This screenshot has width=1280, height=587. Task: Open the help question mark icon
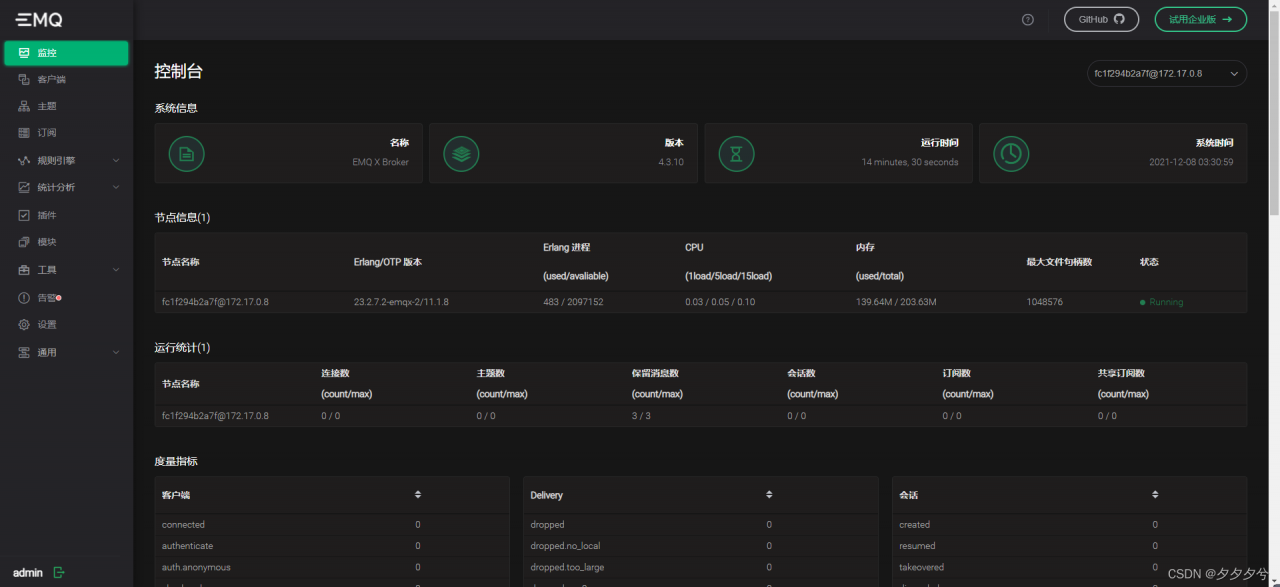coord(1028,19)
